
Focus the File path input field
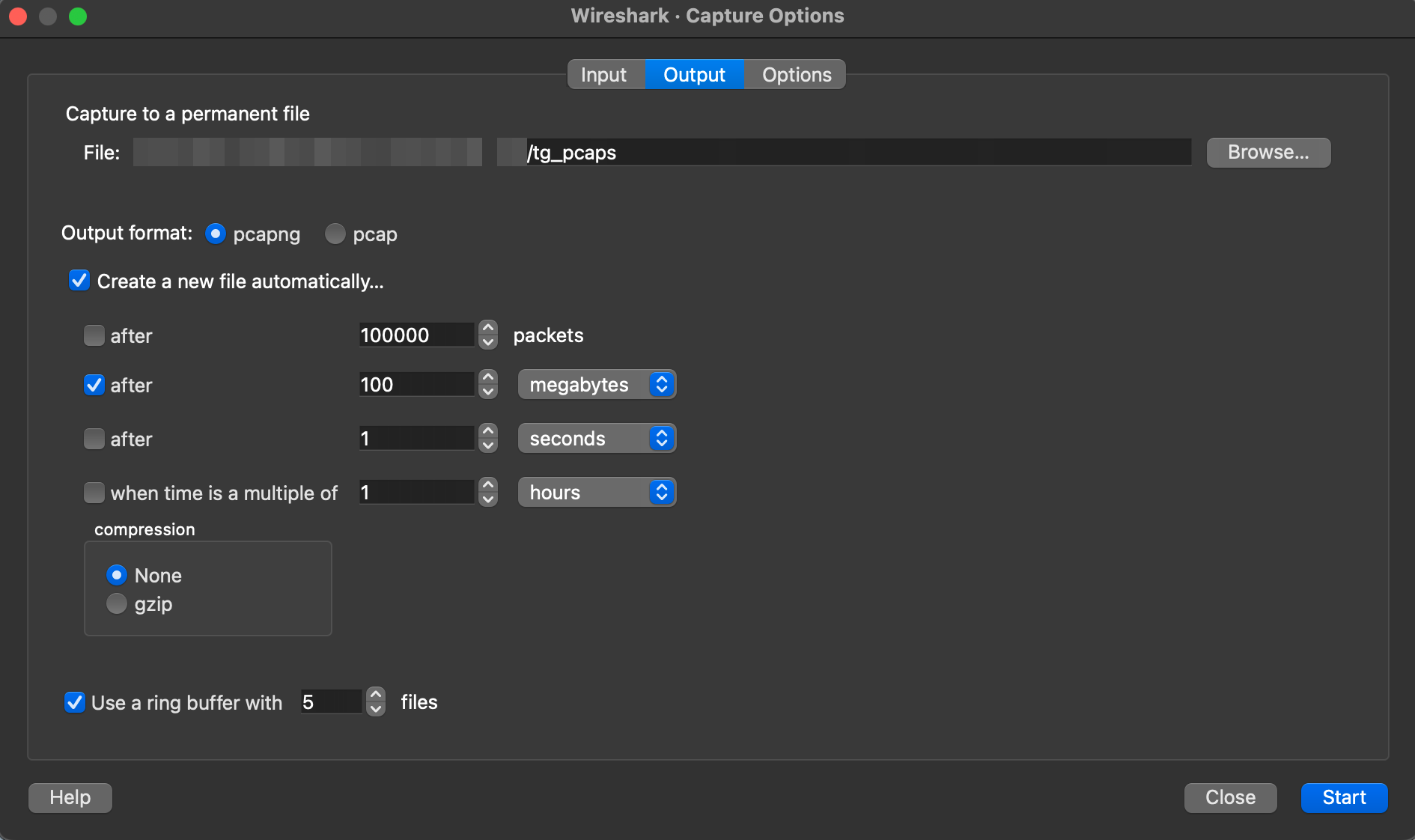coord(662,153)
